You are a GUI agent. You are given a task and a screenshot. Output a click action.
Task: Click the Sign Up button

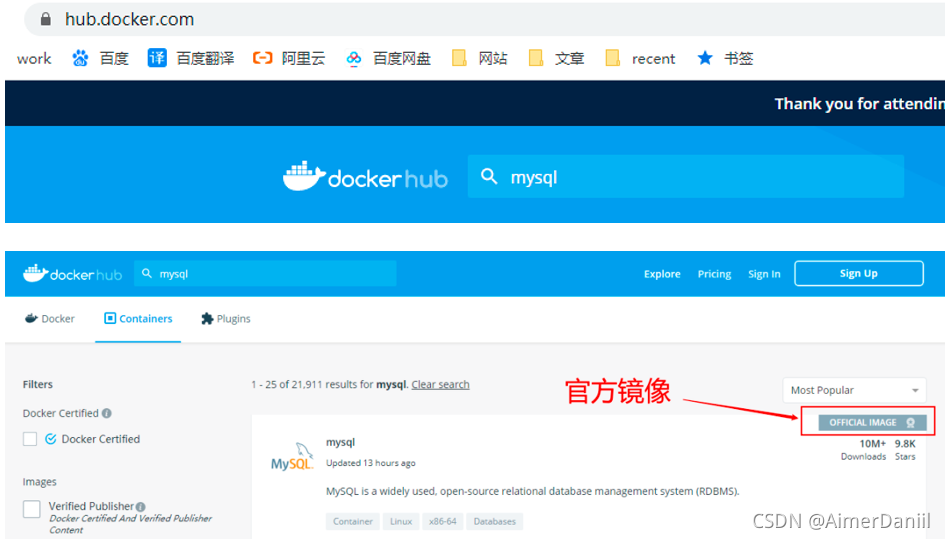(x=859, y=273)
